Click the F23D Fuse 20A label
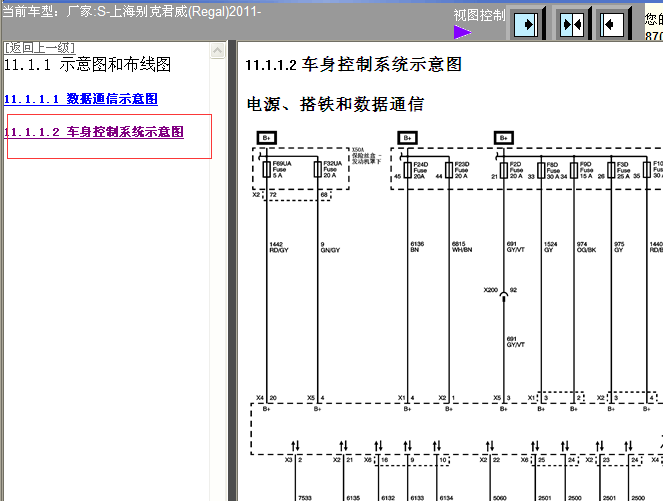 tap(462, 170)
